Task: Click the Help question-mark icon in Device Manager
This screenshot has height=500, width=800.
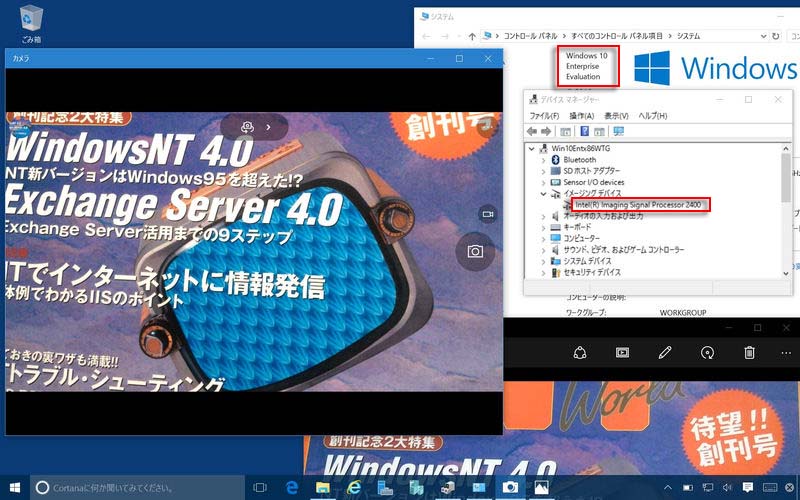Action: 585,132
